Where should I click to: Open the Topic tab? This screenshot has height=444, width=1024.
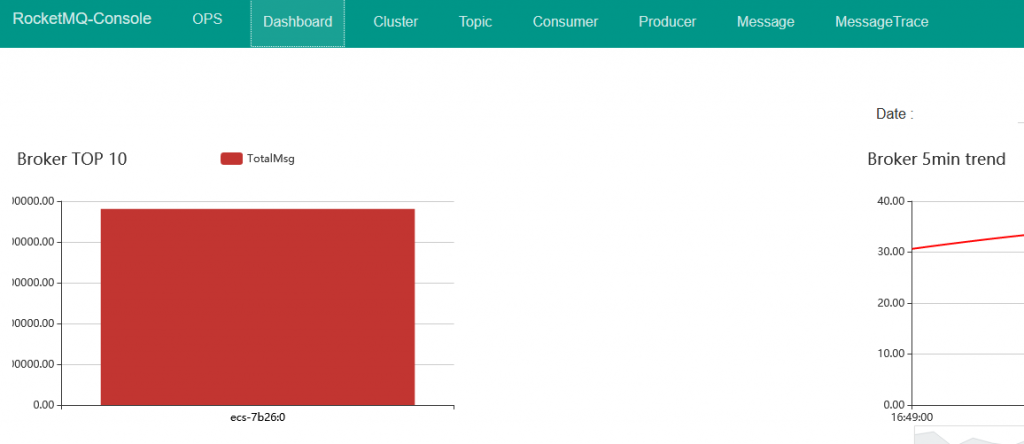[x=475, y=22]
